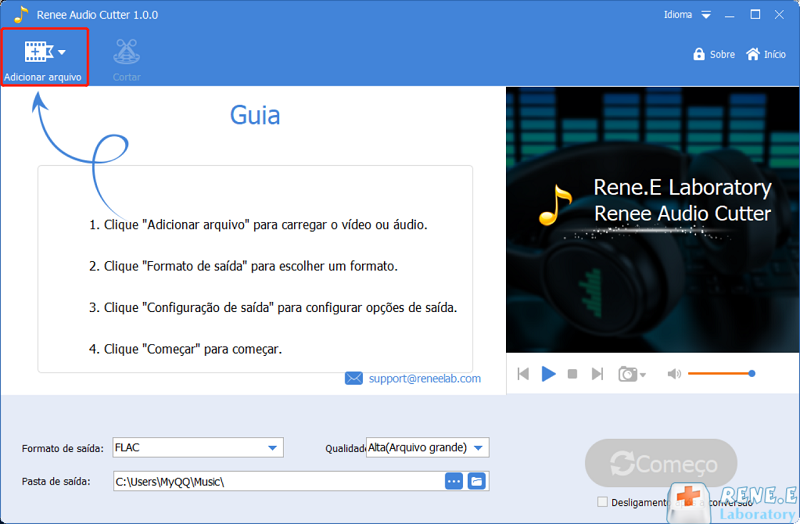Expand the Idioma dropdown arrow
The height and width of the screenshot is (524, 800).
pyautogui.click(x=706, y=15)
